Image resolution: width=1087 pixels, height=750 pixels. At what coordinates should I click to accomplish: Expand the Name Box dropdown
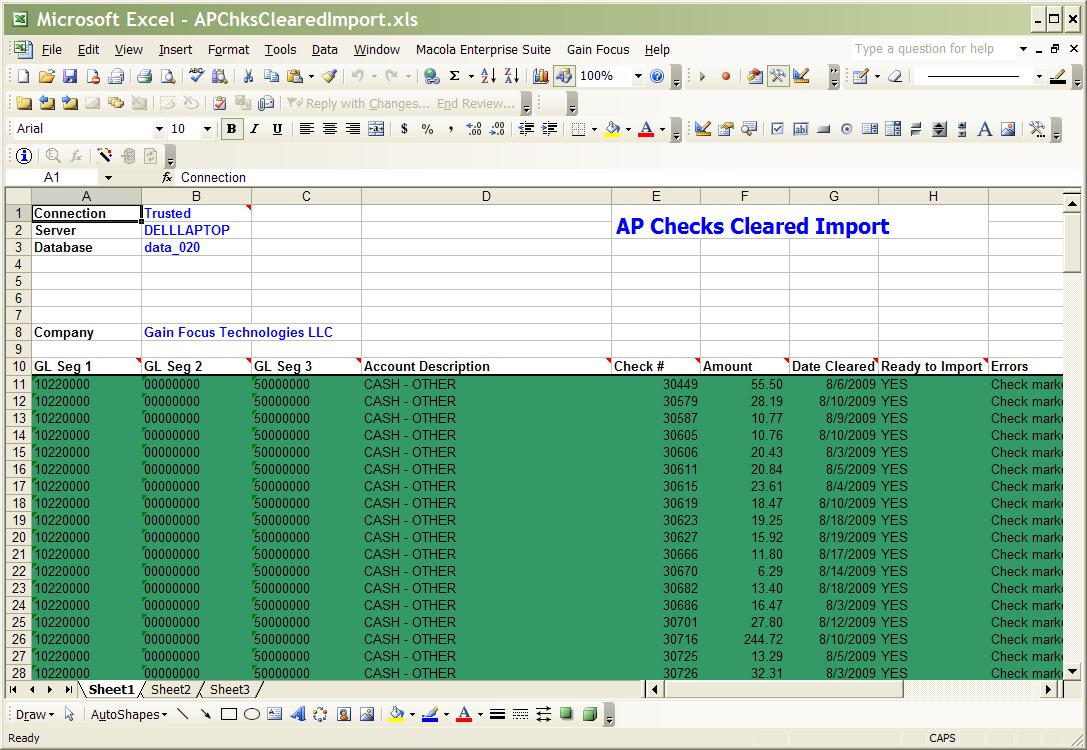click(x=108, y=177)
